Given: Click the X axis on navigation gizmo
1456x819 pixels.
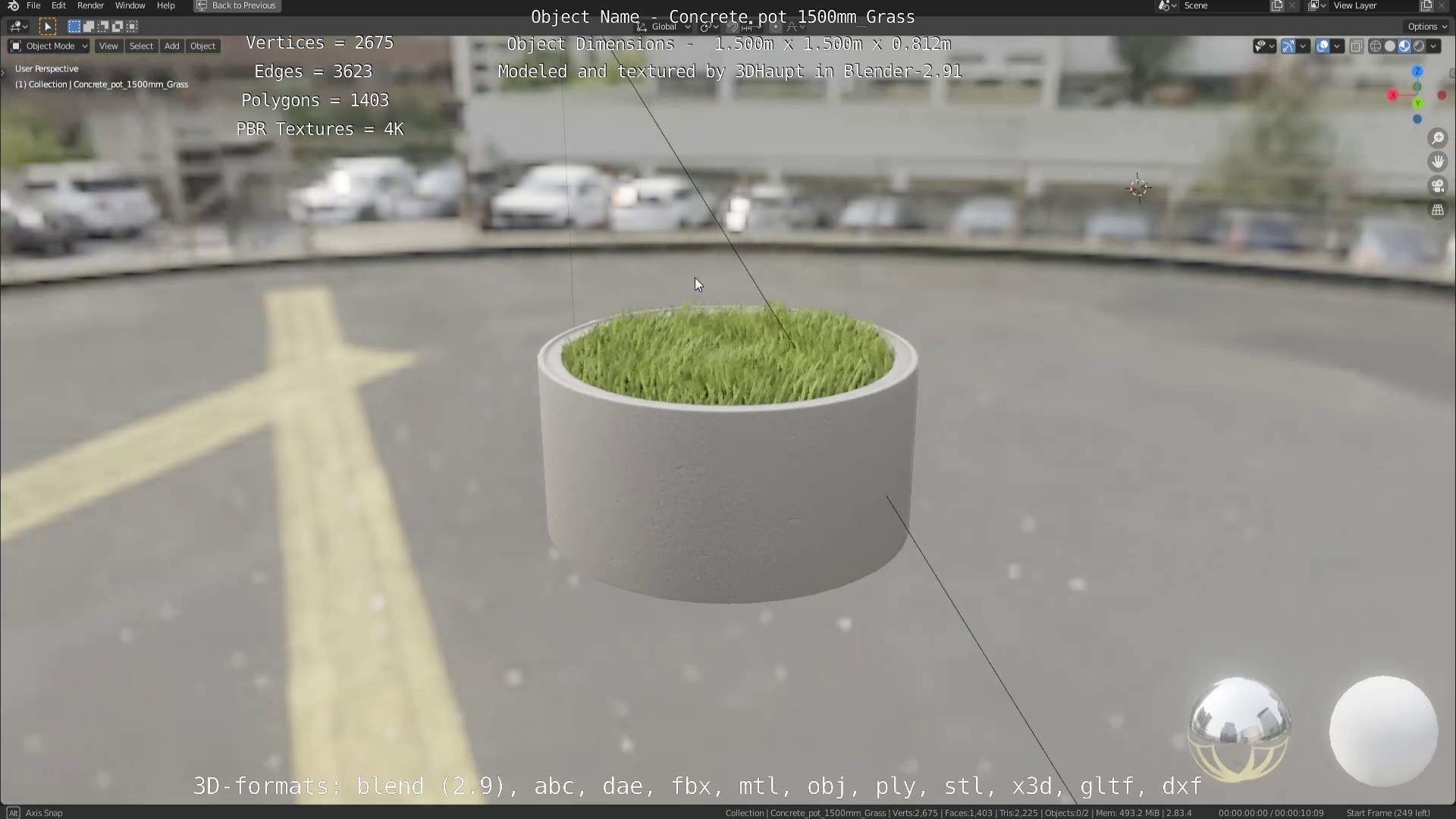Looking at the screenshot, I should point(1393,95).
